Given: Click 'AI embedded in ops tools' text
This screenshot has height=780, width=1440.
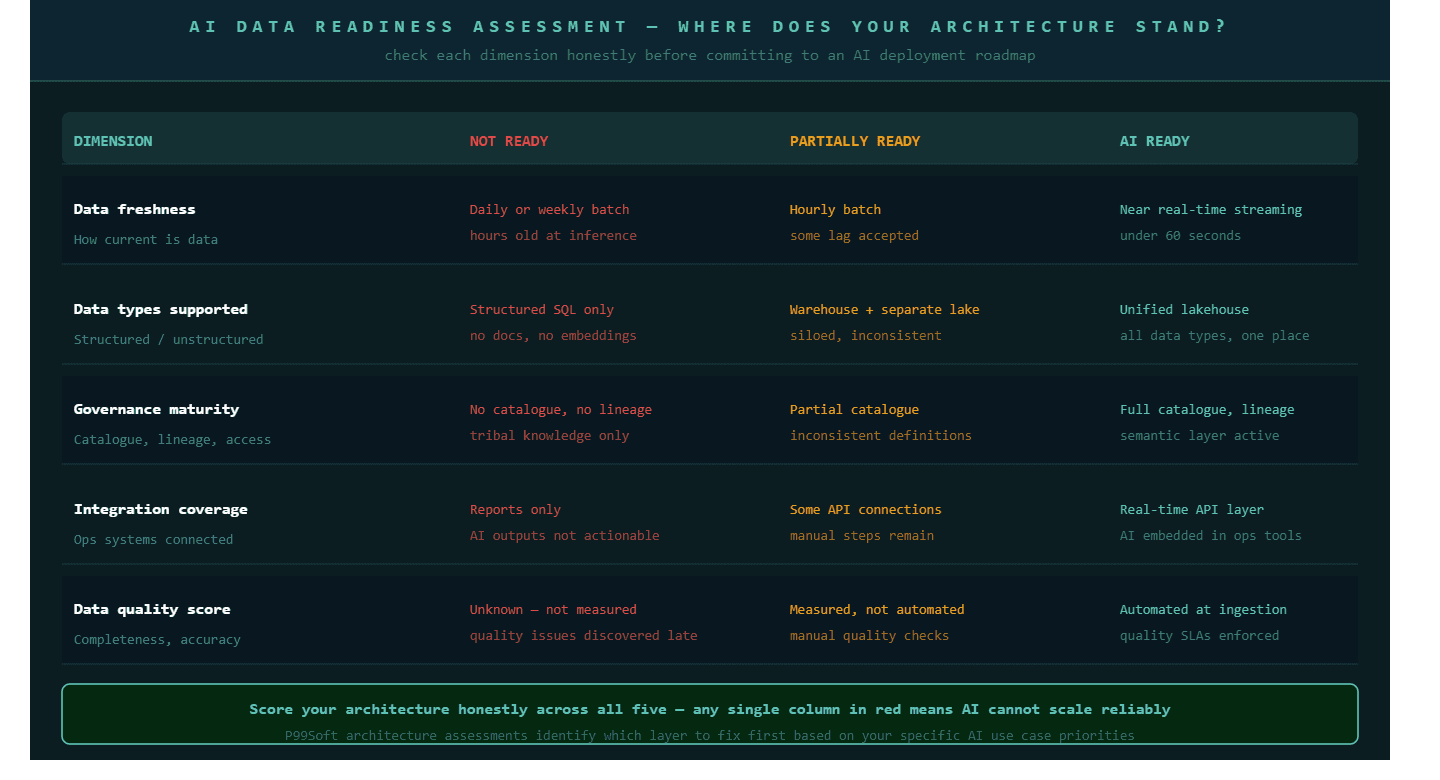Looking at the screenshot, I should [x=1211, y=535].
